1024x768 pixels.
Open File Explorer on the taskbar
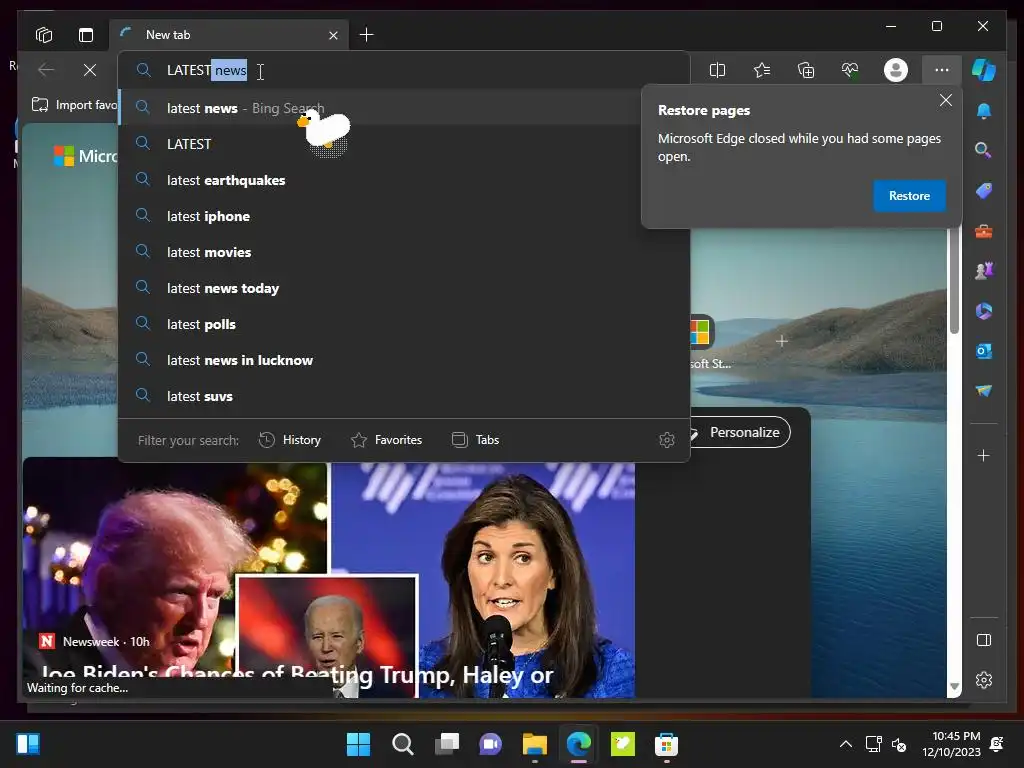point(534,744)
